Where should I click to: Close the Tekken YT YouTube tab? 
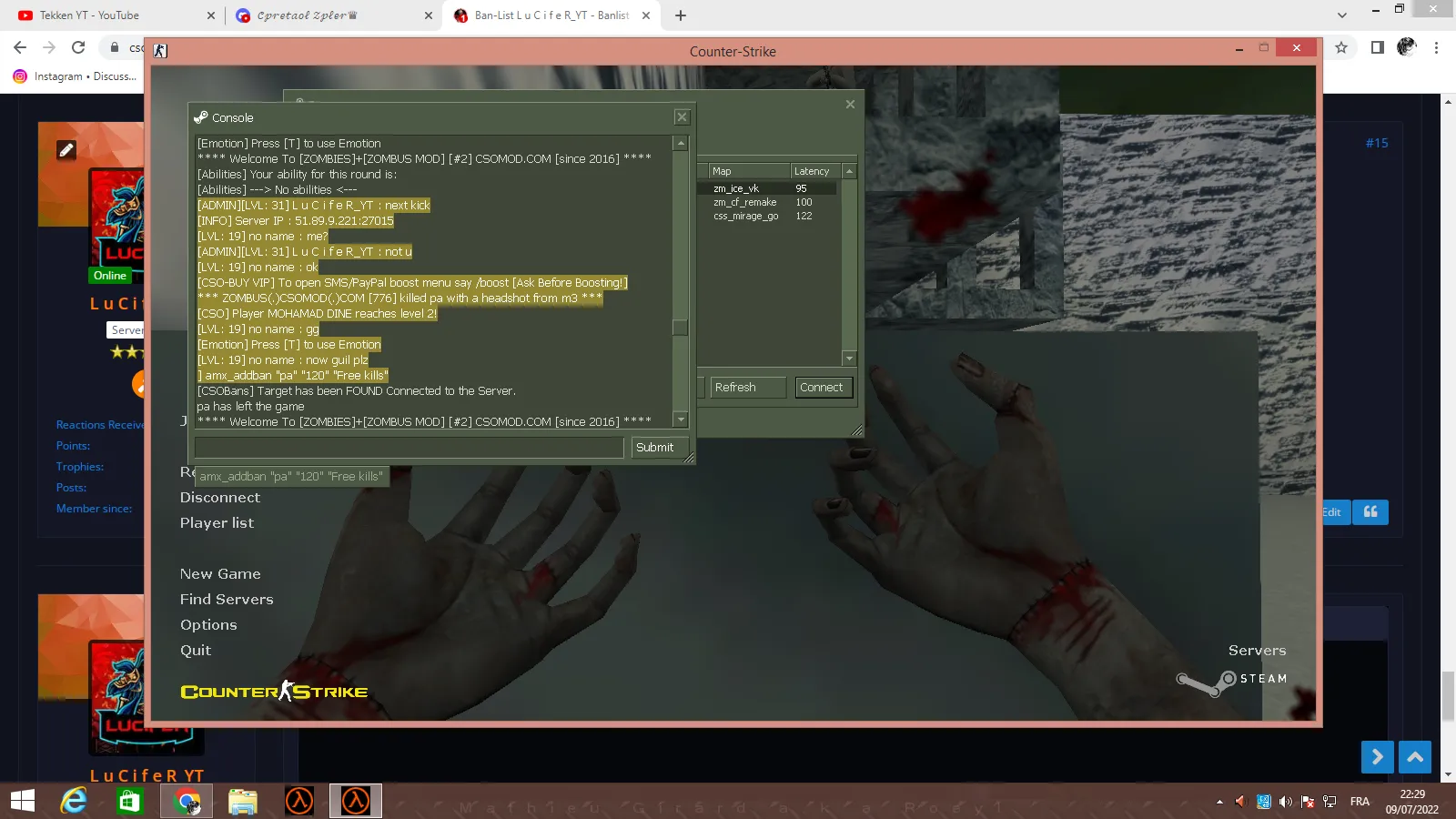[211, 15]
